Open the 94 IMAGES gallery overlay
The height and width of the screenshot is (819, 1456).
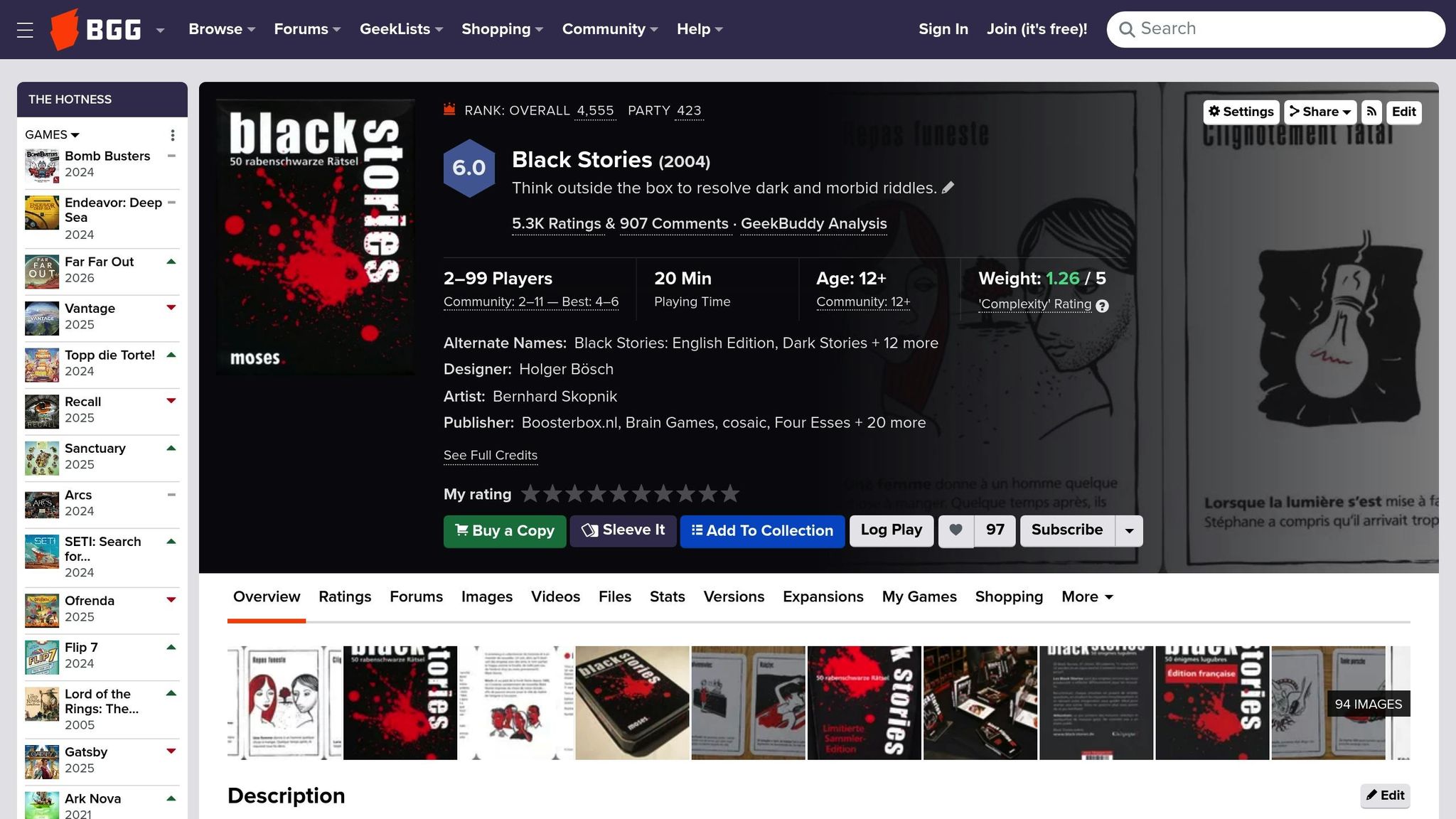[1369, 704]
